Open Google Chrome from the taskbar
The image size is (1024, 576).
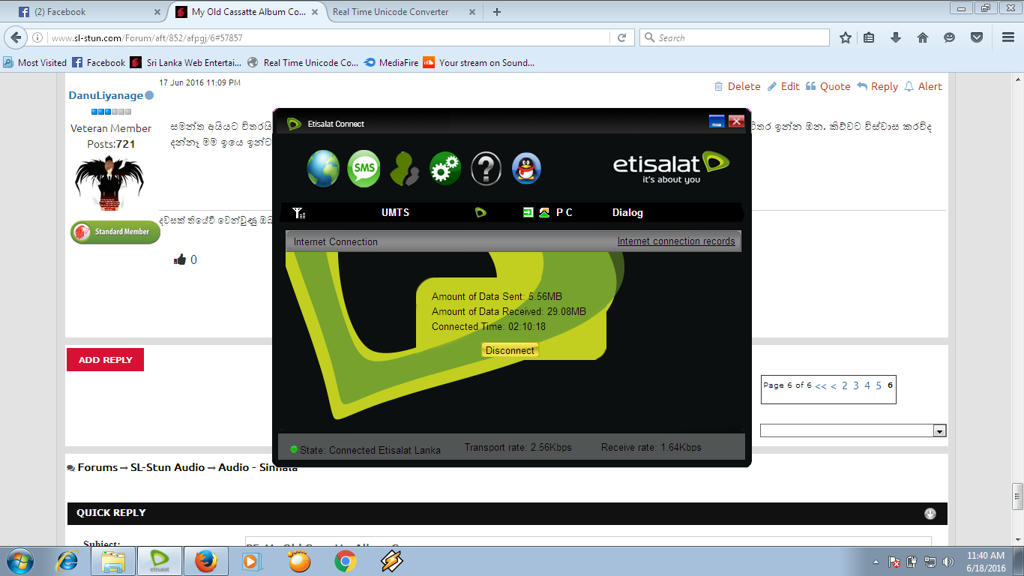[345, 562]
